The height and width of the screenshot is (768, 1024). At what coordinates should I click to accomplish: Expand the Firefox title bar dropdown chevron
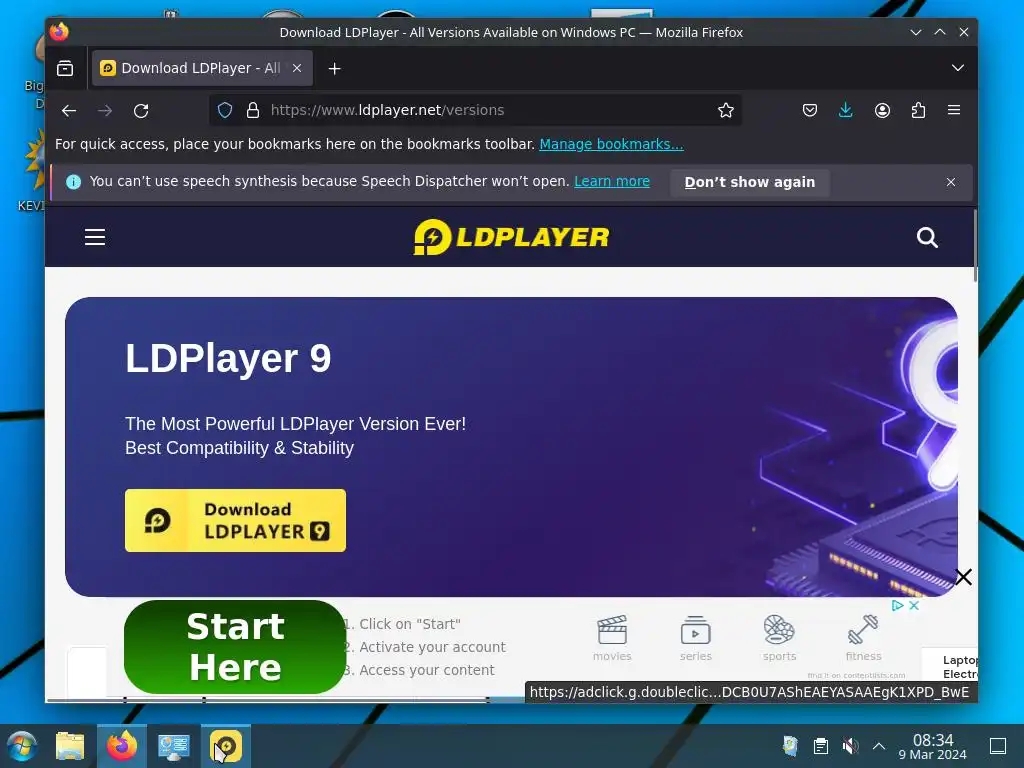(916, 32)
